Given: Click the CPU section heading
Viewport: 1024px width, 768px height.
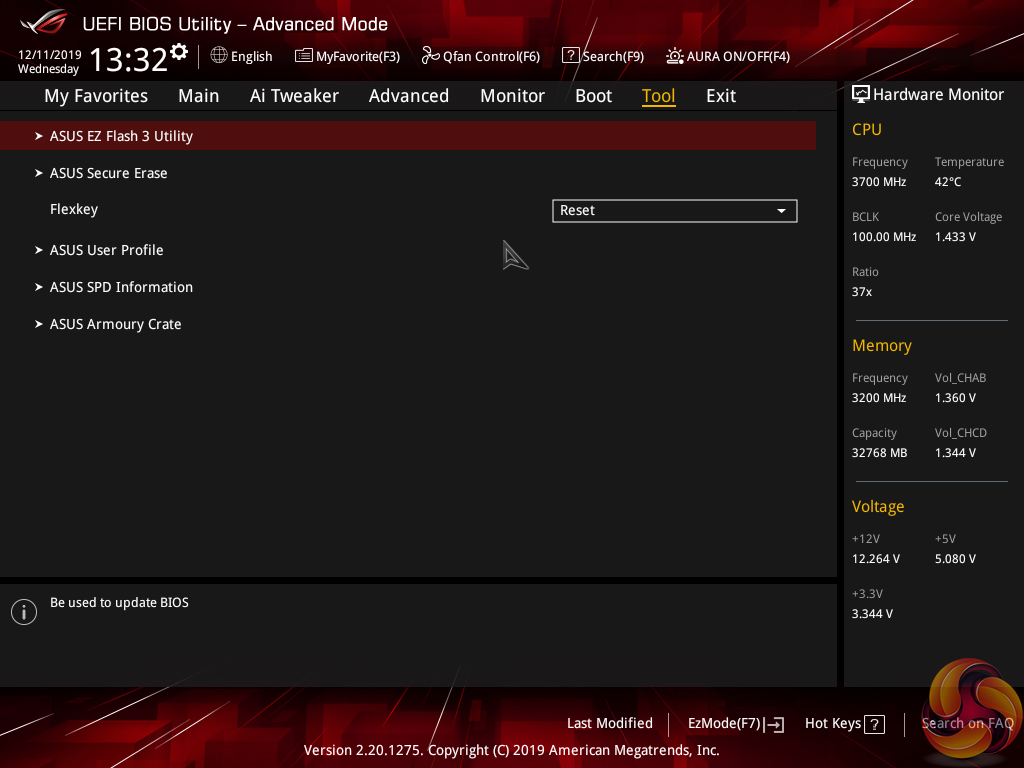Looking at the screenshot, I should tap(867, 129).
